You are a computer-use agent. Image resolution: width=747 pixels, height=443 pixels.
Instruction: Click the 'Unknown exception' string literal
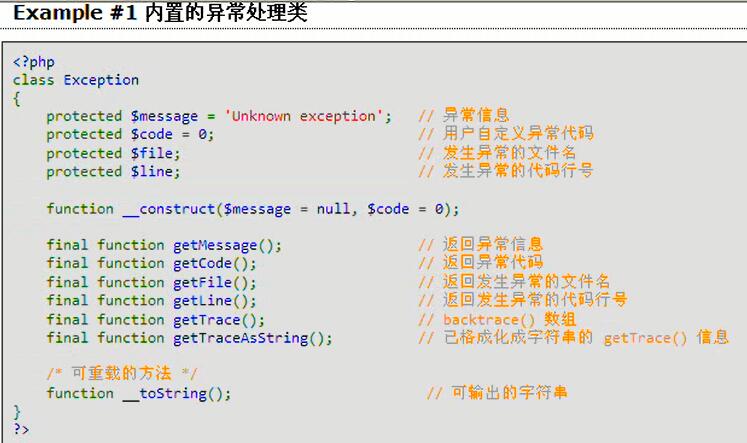[304, 116]
